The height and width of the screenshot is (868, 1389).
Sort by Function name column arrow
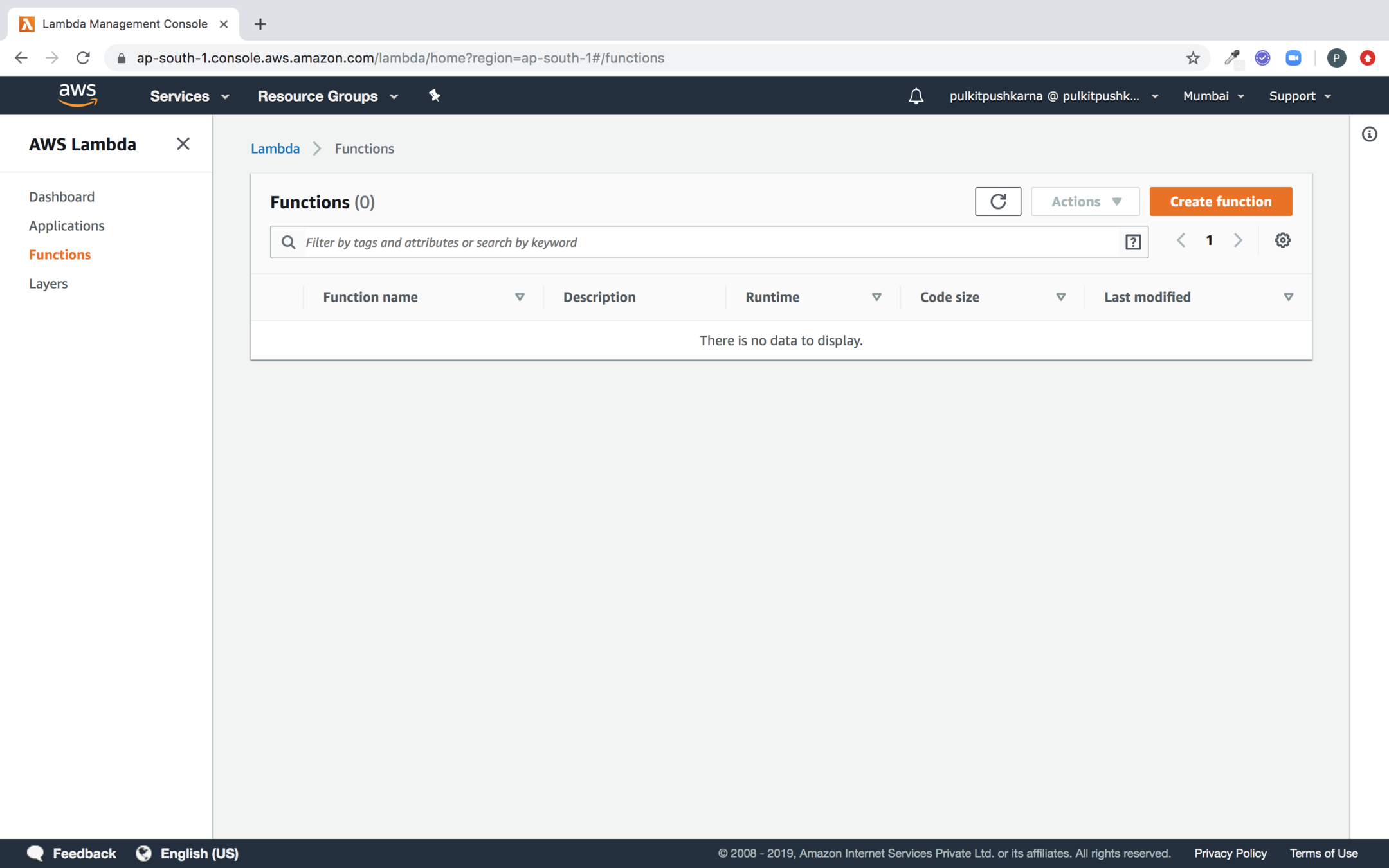pyautogui.click(x=520, y=297)
